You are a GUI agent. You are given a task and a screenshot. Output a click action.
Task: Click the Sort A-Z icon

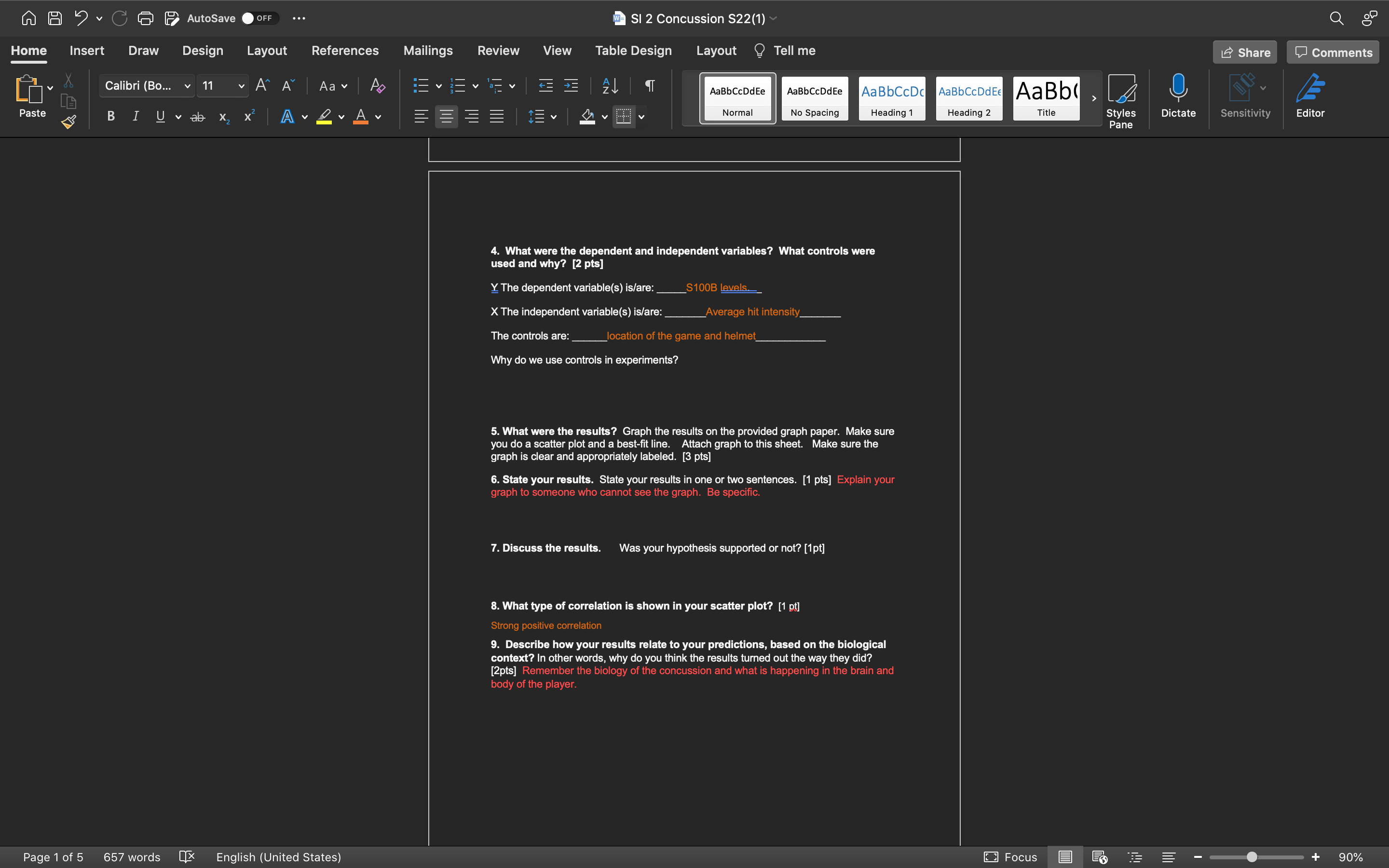click(610, 86)
